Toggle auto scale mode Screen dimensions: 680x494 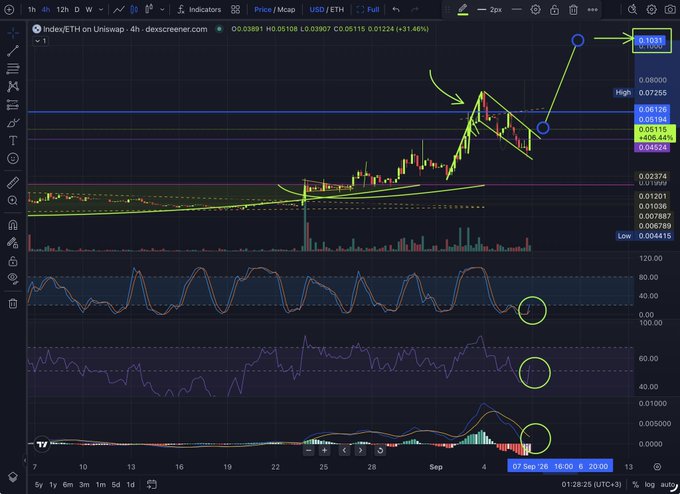[x=667, y=484]
